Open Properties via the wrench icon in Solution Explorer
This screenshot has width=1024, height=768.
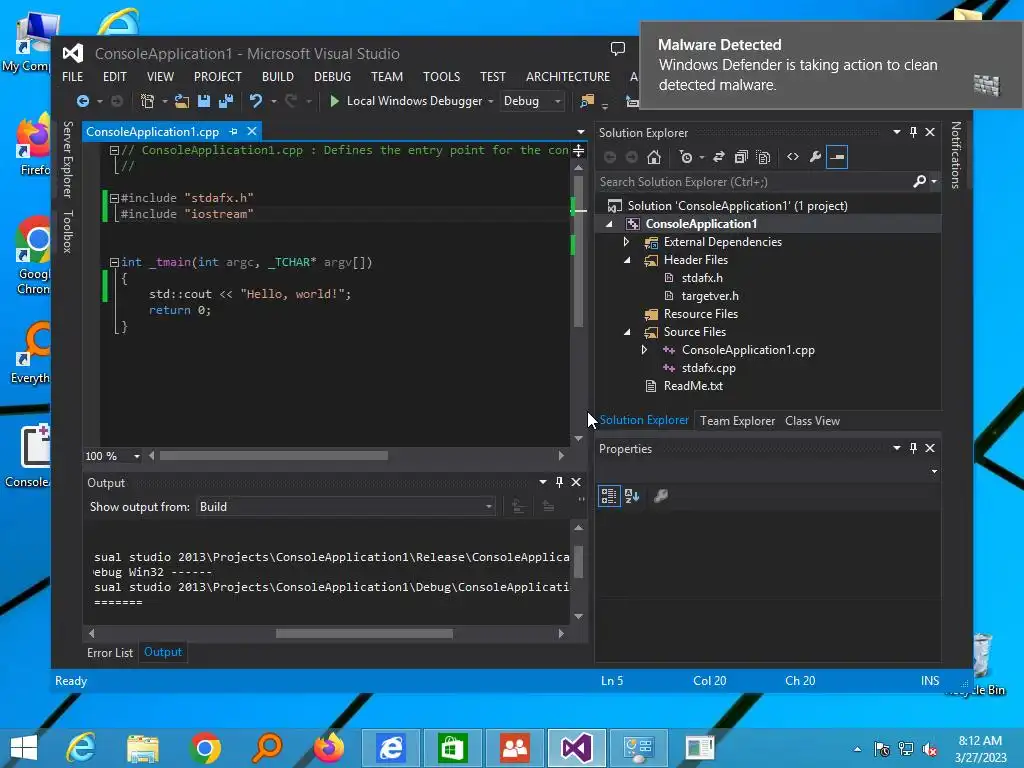(x=815, y=157)
